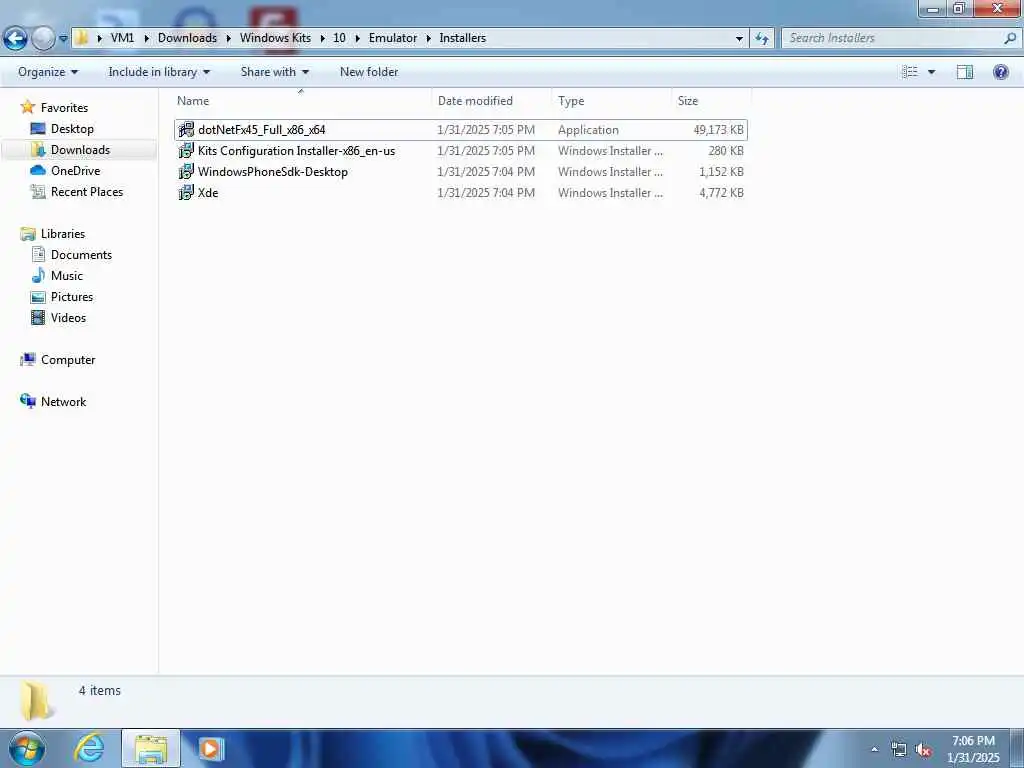Go to Windows Kits in the breadcrumb
Screen dimensions: 1024x768
tap(275, 38)
